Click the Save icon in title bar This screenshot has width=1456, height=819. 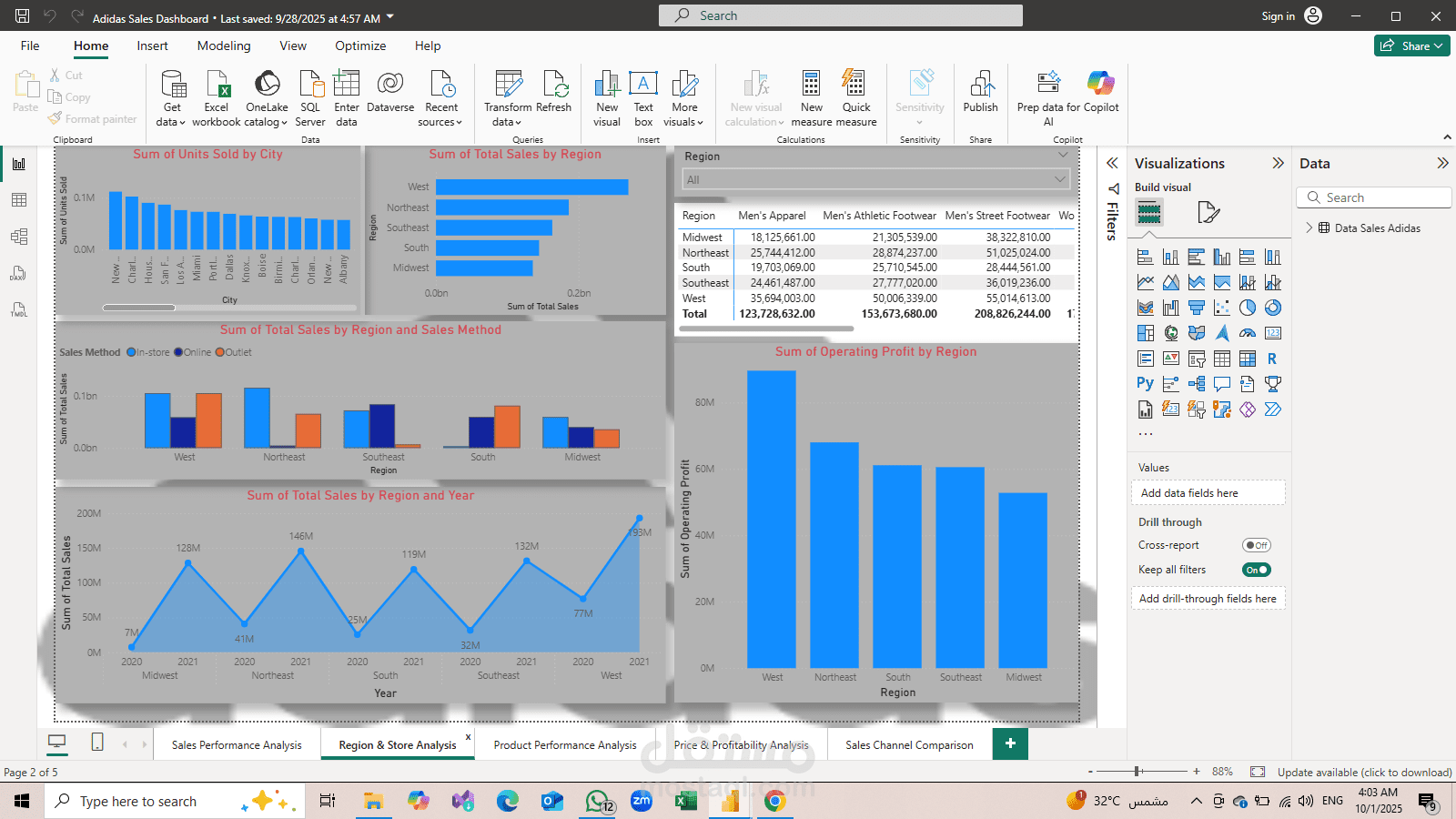pyautogui.click(x=23, y=16)
